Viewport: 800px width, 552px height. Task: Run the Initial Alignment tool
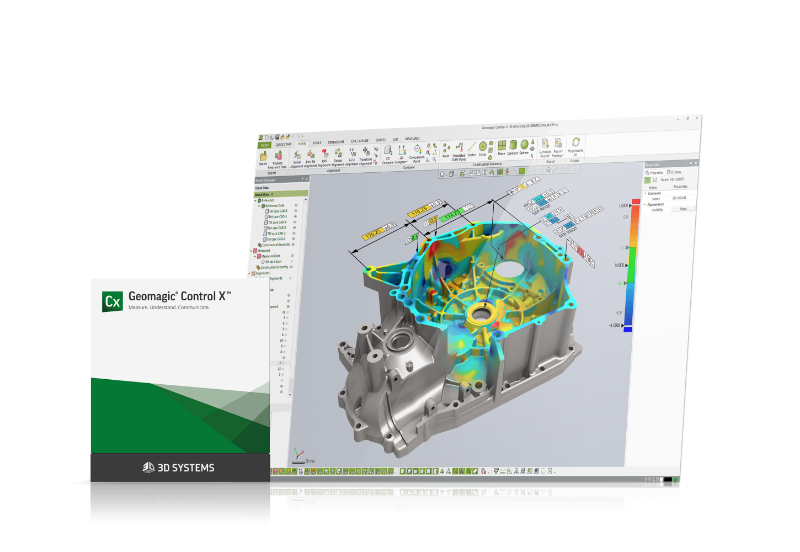[x=296, y=159]
